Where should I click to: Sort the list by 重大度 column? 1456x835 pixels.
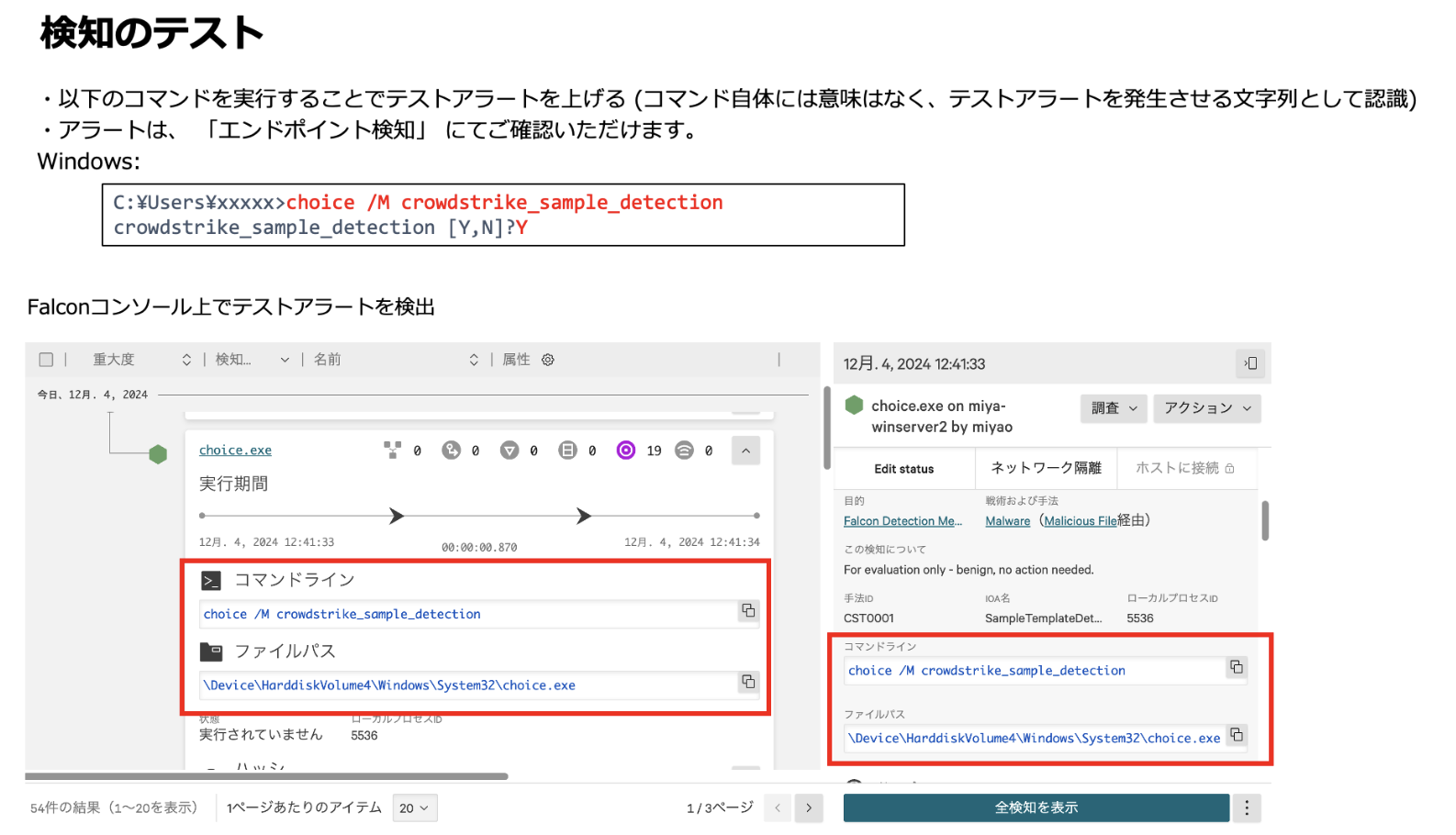(186, 360)
